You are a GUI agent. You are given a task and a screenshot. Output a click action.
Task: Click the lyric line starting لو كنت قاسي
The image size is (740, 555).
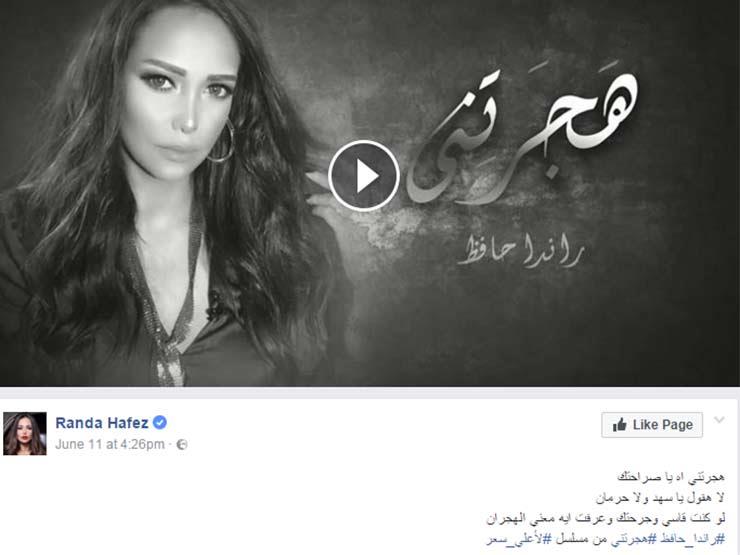click(x=605, y=519)
